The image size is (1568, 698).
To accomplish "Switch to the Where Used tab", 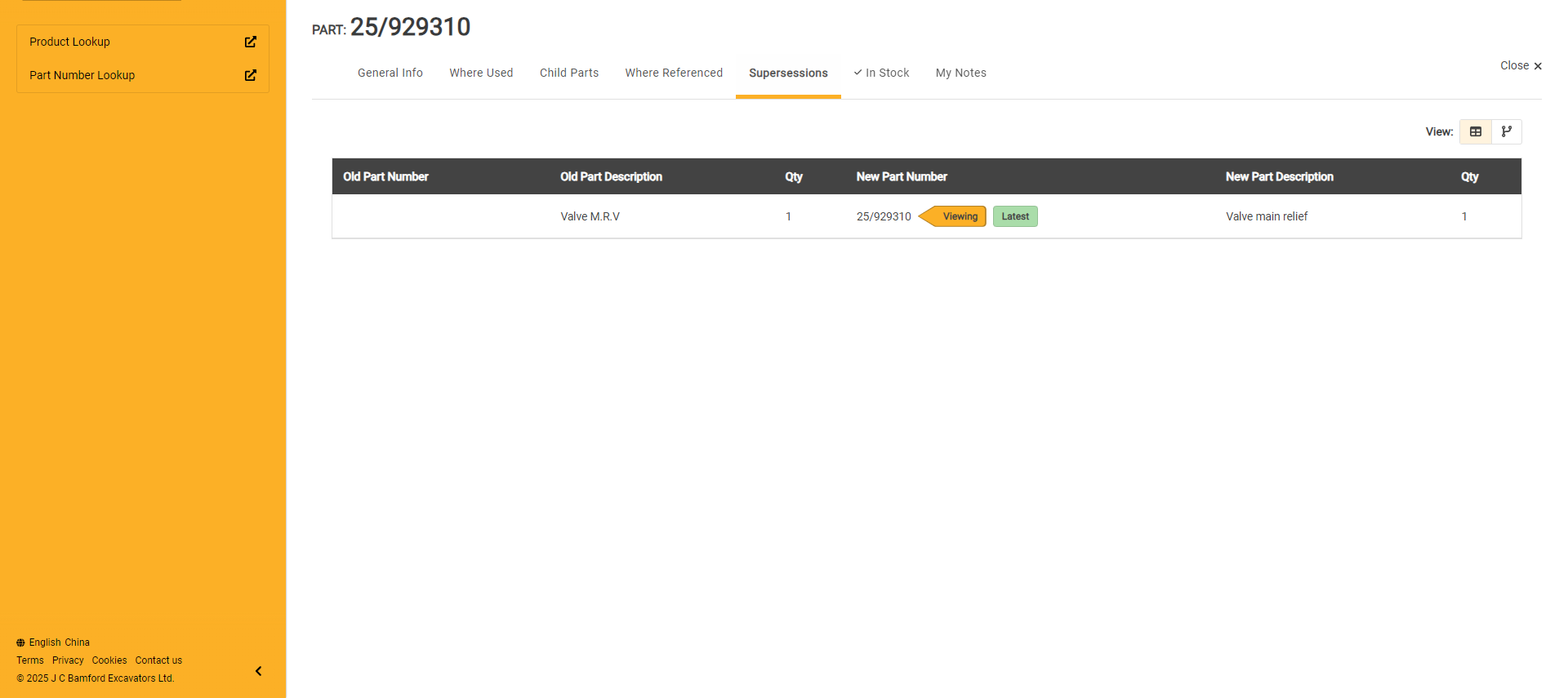I will click(x=481, y=73).
